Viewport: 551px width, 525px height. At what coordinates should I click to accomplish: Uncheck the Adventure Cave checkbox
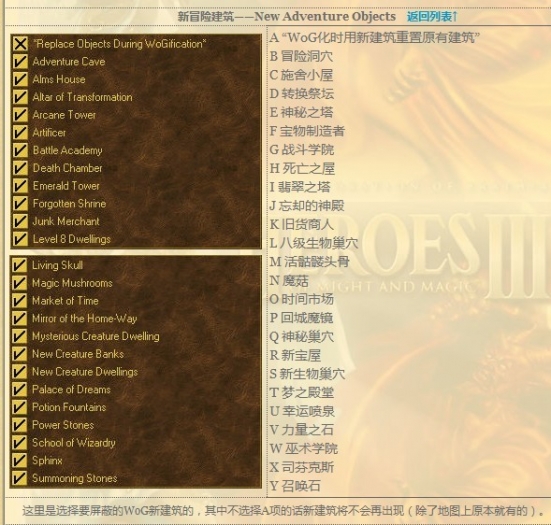(x=20, y=61)
